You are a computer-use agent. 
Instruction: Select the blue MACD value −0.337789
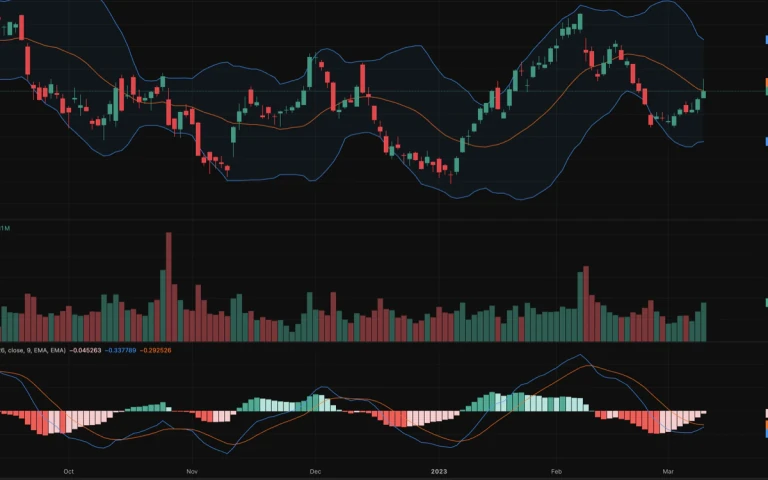[120, 351]
